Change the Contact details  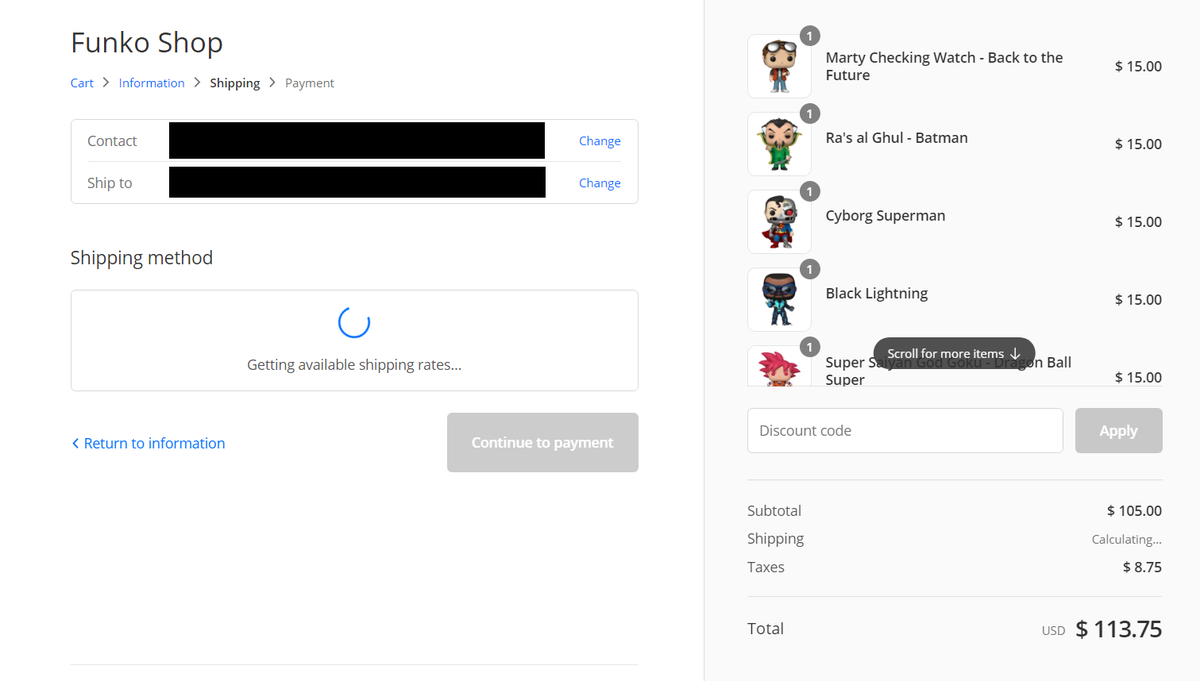point(600,141)
